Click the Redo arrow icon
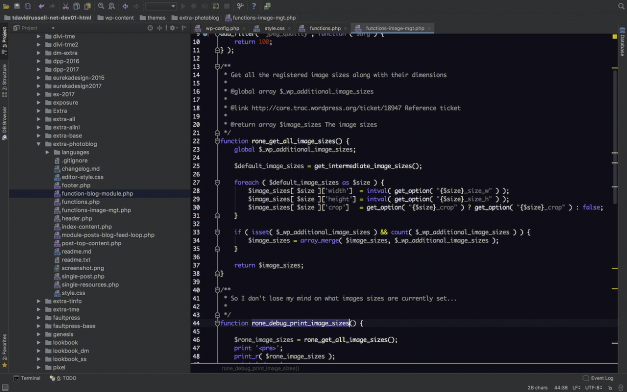The image size is (627, 392). click(52, 6)
